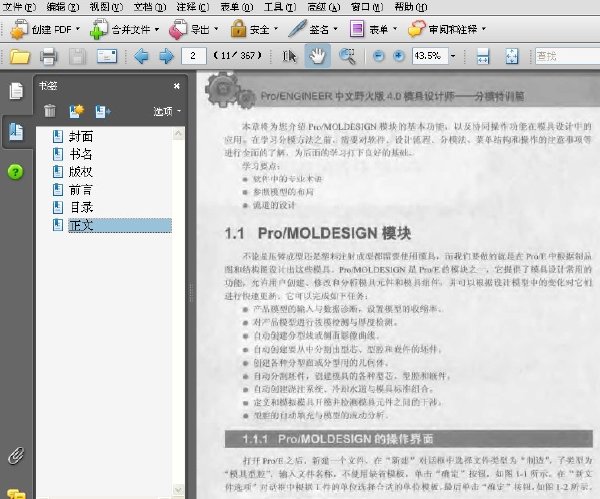Select the 版权 bookmark
Viewport: 600px width, 499px height.
click(81, 172)
